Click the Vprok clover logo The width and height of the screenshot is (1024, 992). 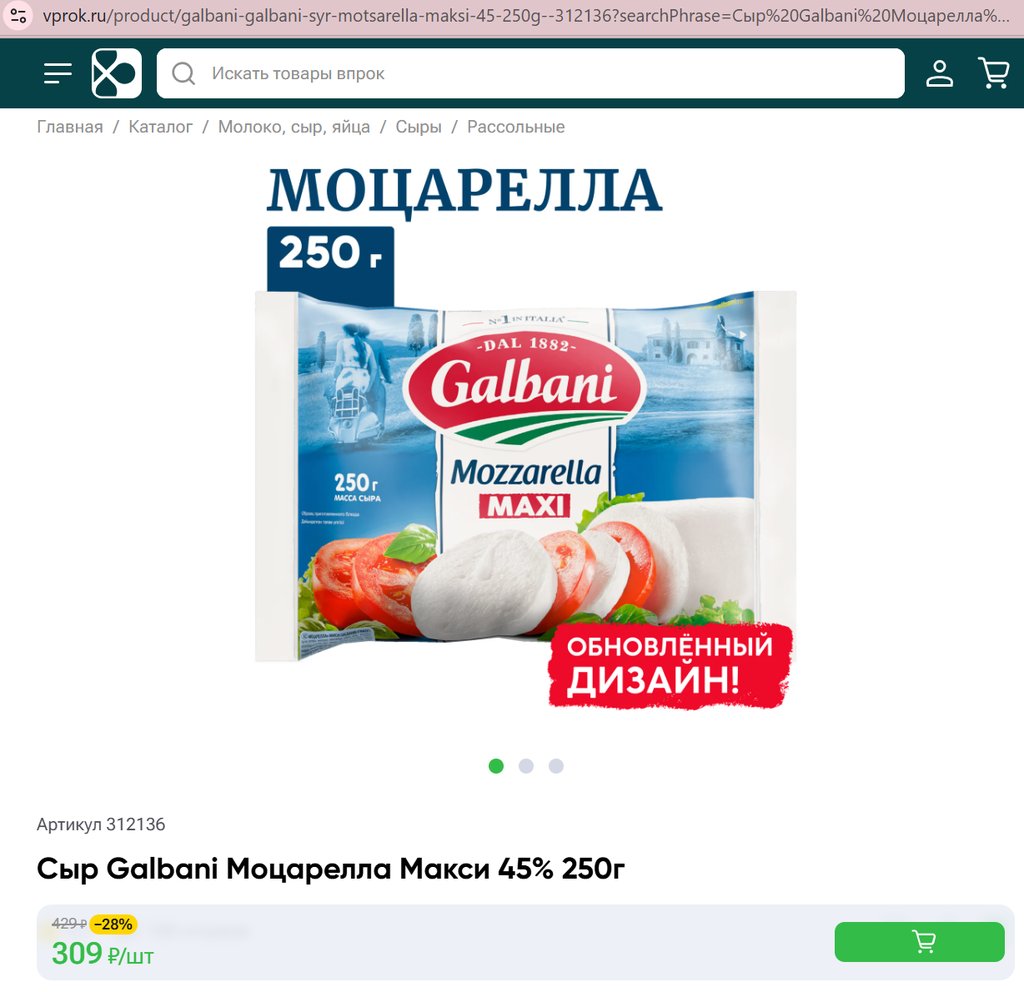pyautogui.click(x=116, y=73)
